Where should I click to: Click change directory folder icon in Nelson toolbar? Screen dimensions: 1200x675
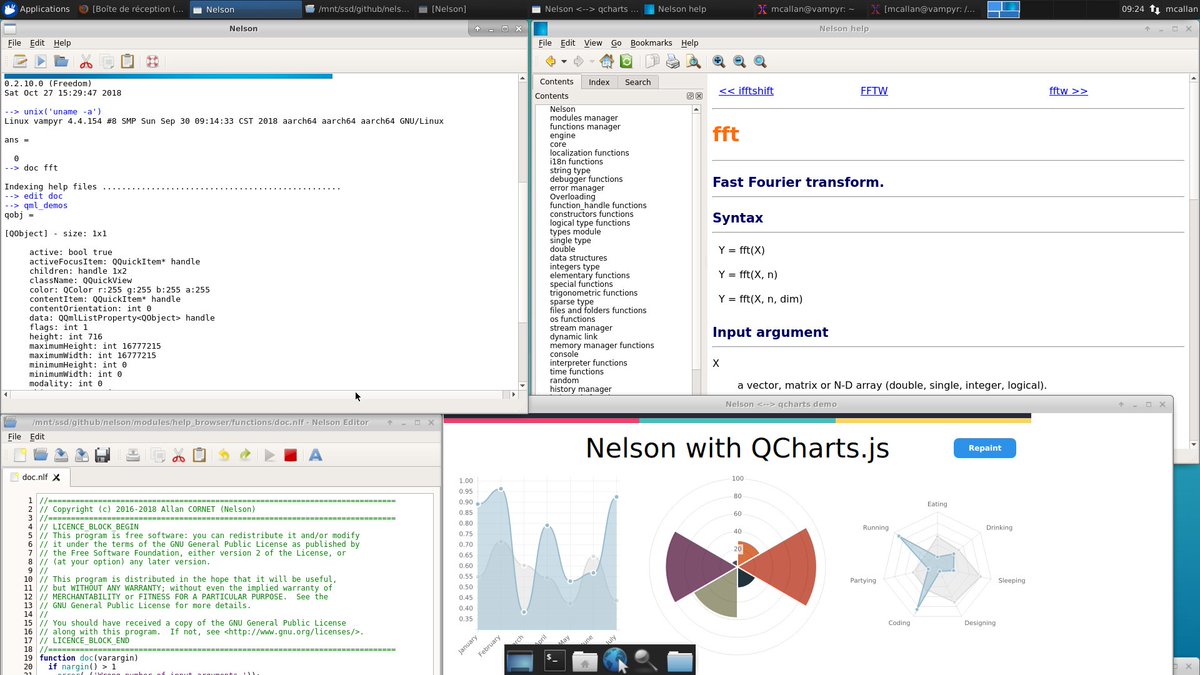[62, 62]
